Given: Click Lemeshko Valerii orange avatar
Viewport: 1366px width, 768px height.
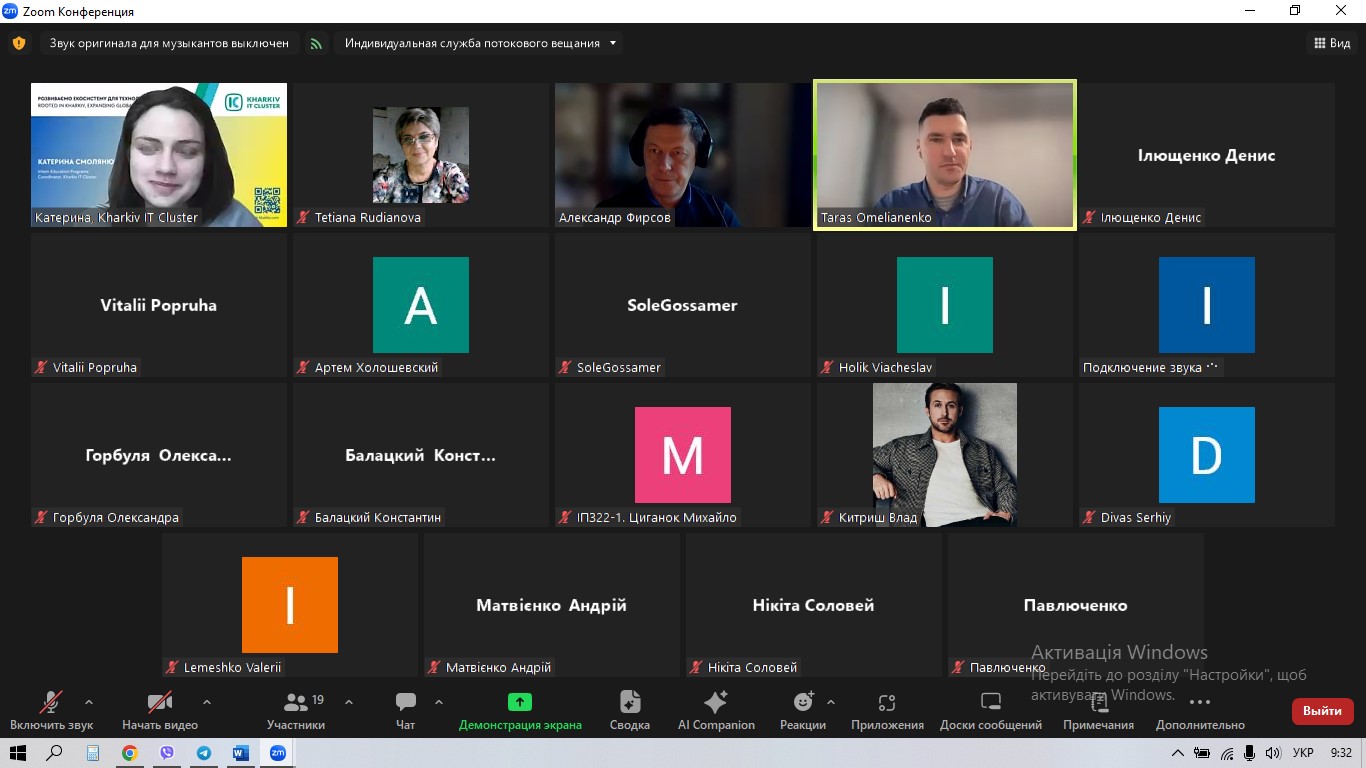Looking at the screenshot, I should tap(290, 605).
